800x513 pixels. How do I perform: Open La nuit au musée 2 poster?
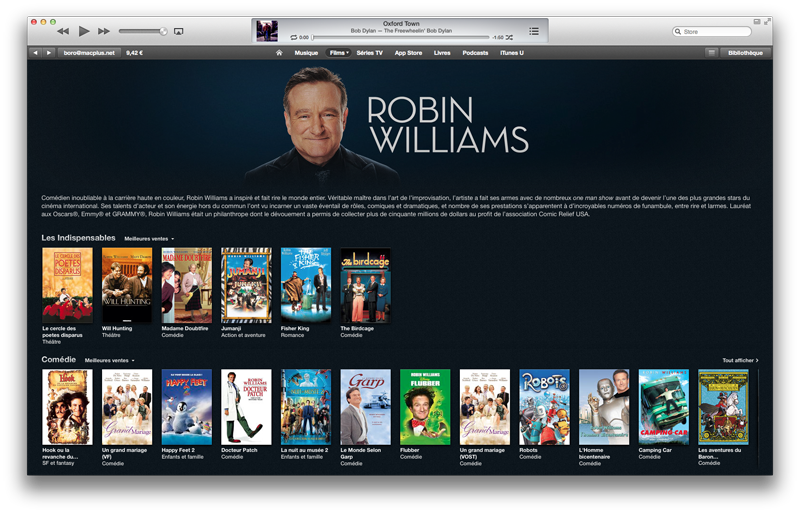pyautogui.click(x=306, y=407)
